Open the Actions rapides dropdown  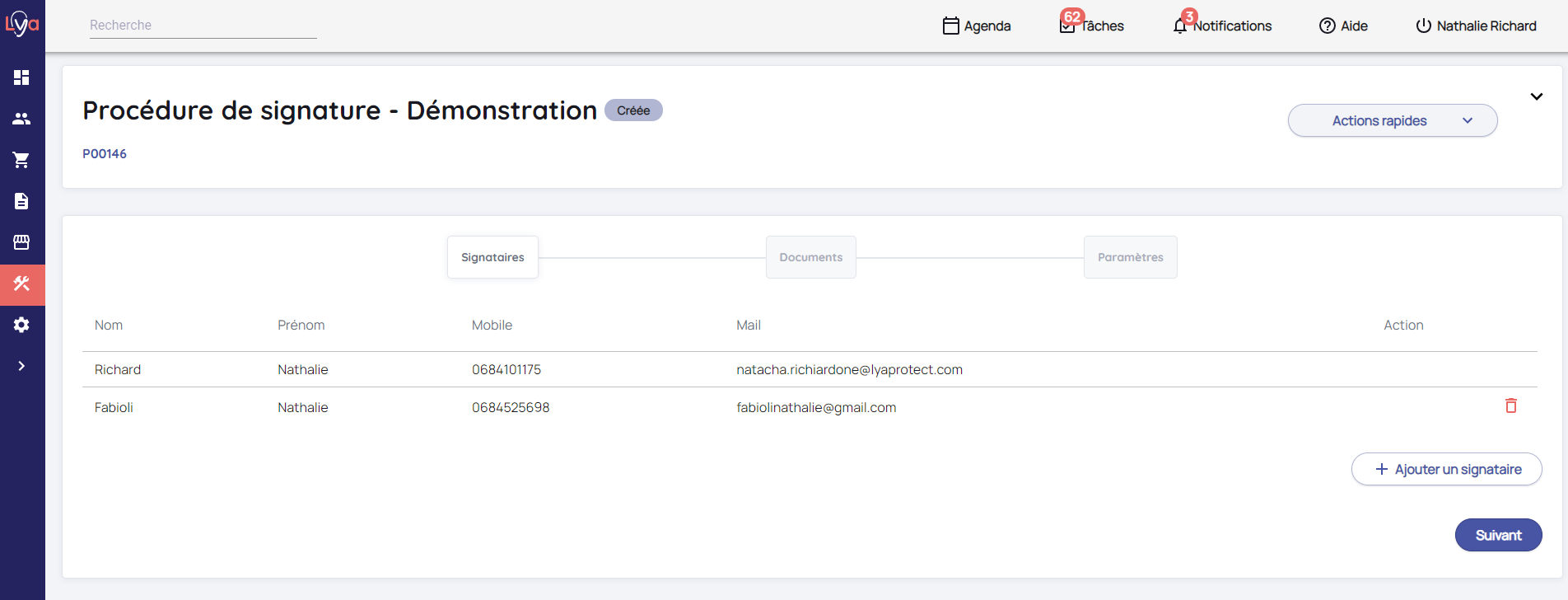[x=1392, y=120]
